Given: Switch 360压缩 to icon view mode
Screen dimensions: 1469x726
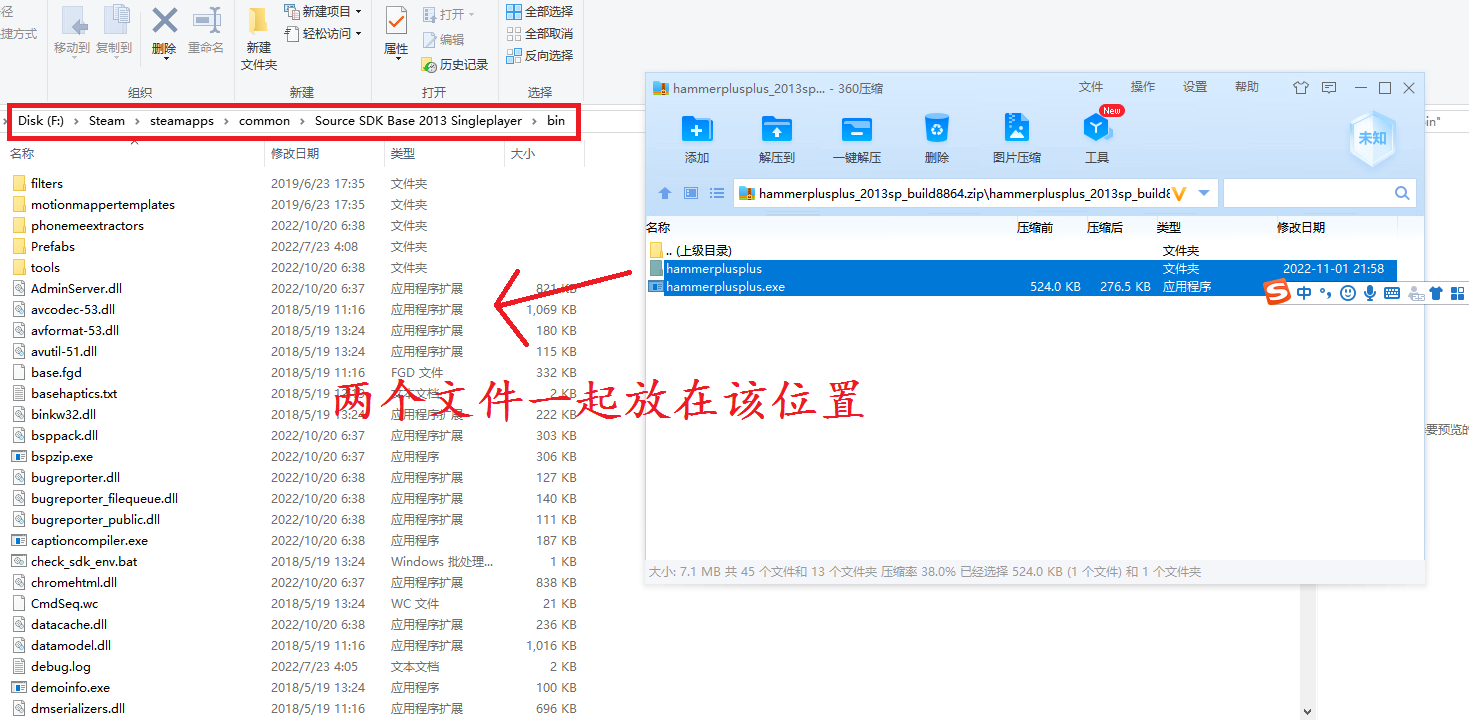Looking at the screenshot, I should click(691, 193).
